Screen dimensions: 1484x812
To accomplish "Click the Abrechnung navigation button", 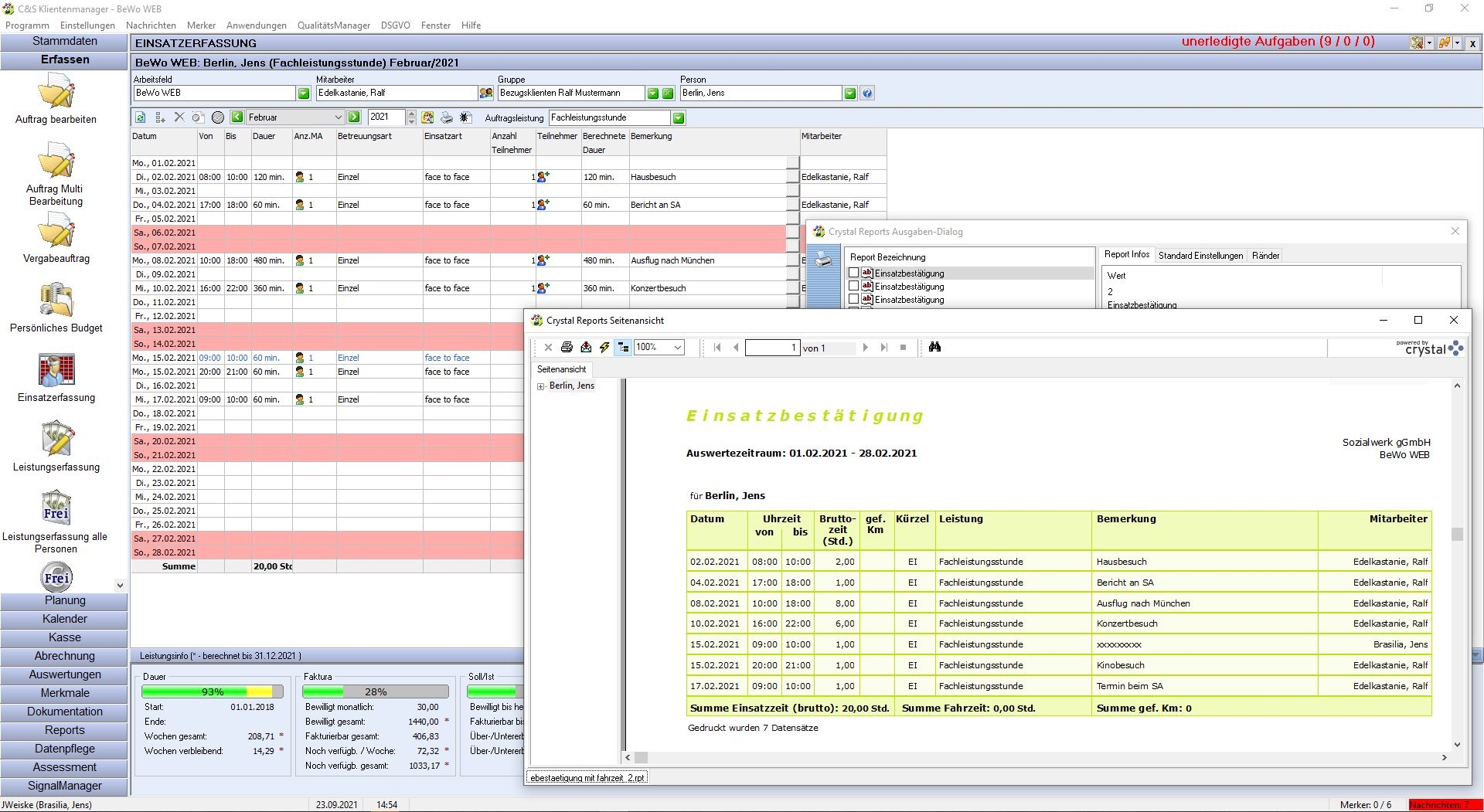I will click(65, 656).
